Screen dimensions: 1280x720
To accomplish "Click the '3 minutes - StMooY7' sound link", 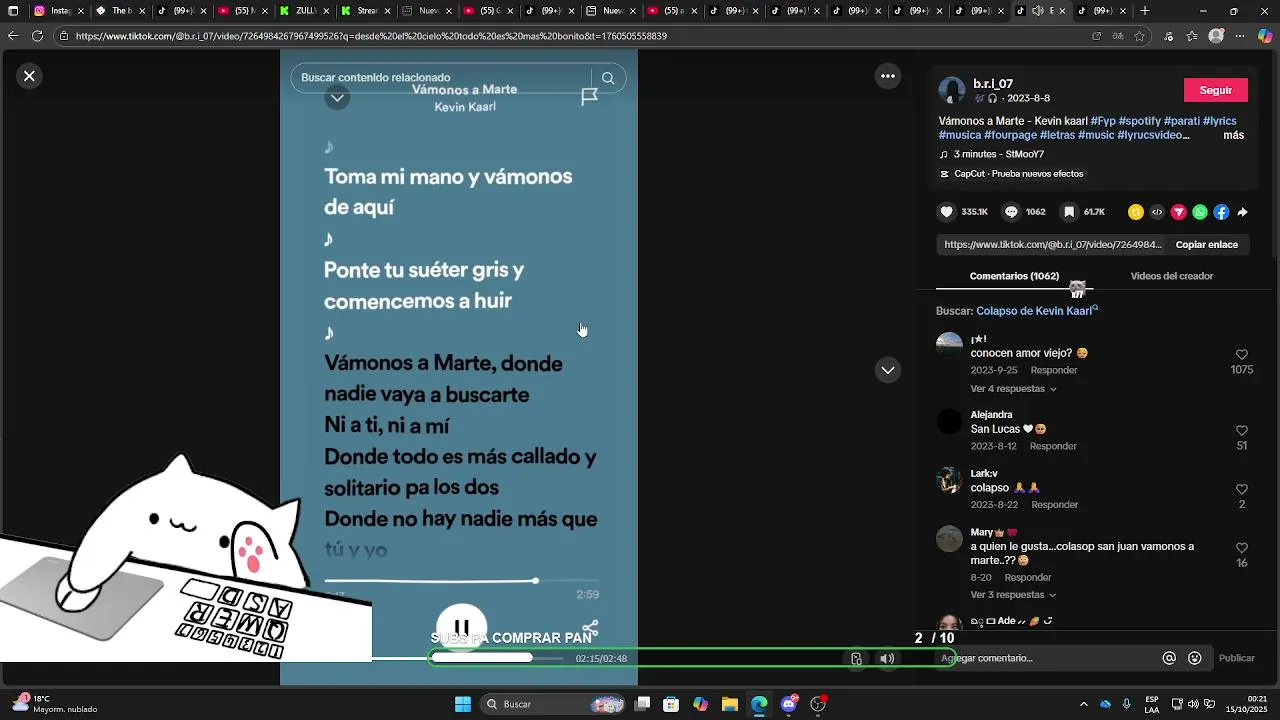I will tap(991, 154).
